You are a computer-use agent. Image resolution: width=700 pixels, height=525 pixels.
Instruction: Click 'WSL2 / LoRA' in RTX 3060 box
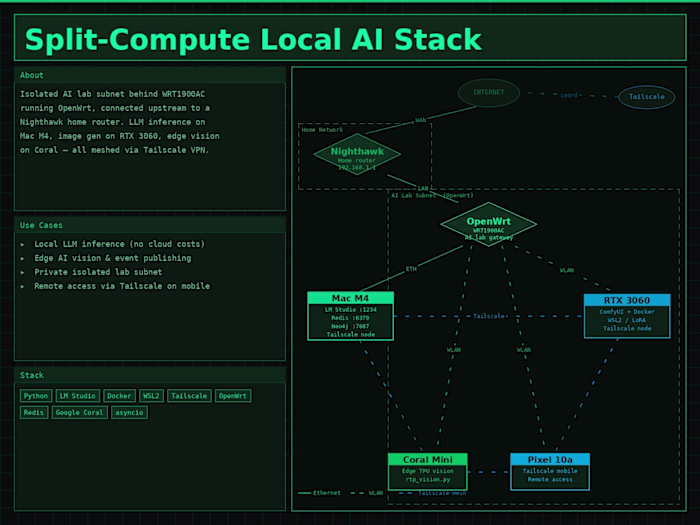coord(627,320)
